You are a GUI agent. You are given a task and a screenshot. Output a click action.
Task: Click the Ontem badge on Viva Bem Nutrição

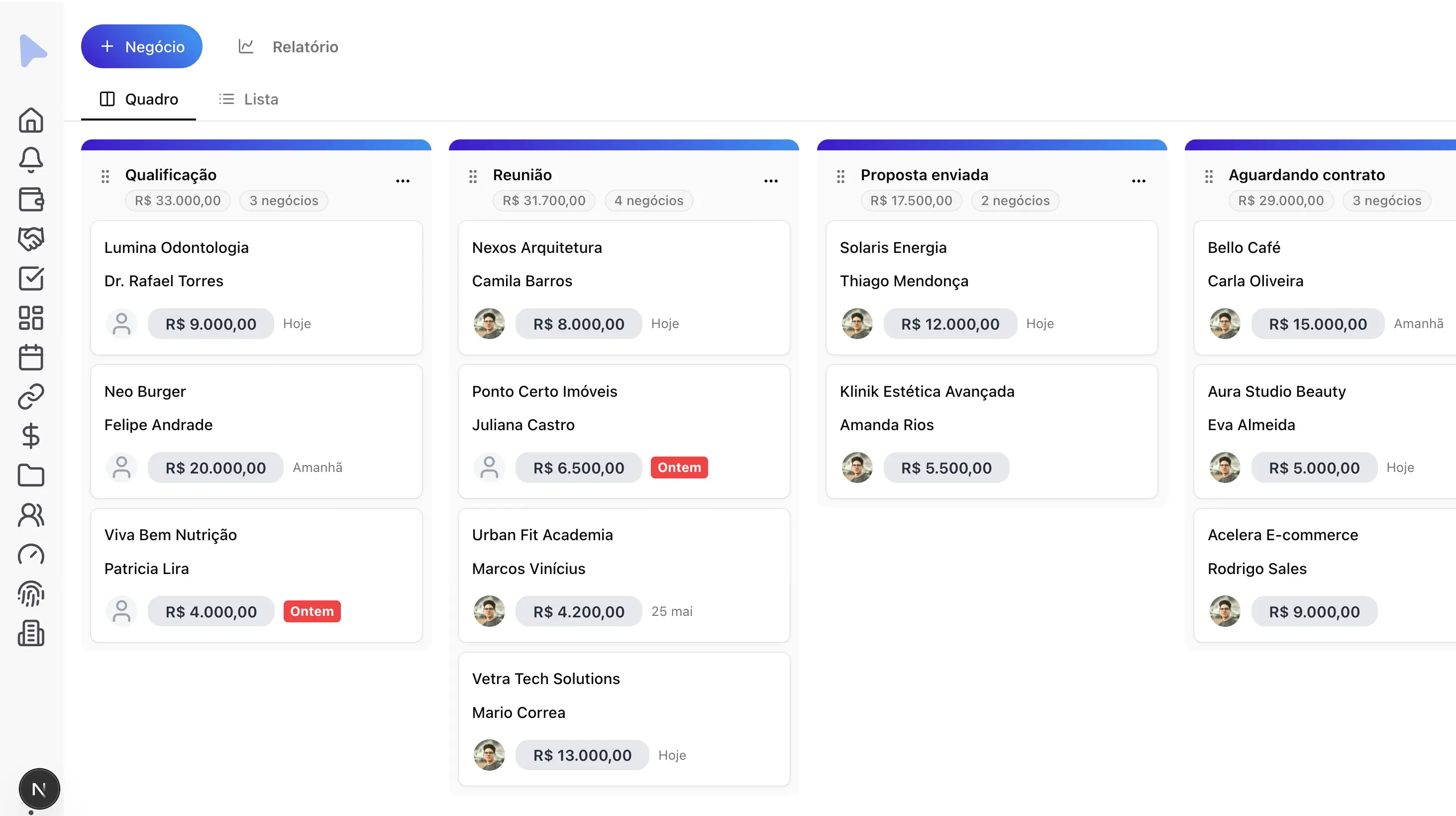click(312, 611)
